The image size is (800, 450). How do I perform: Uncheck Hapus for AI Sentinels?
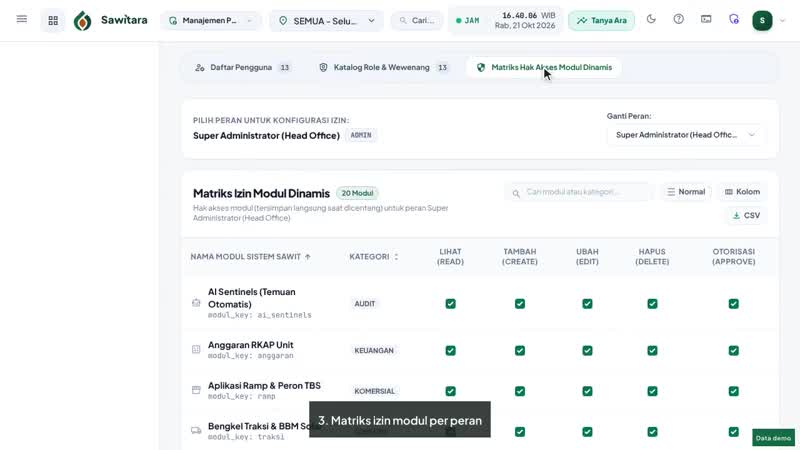click(652, 304)
